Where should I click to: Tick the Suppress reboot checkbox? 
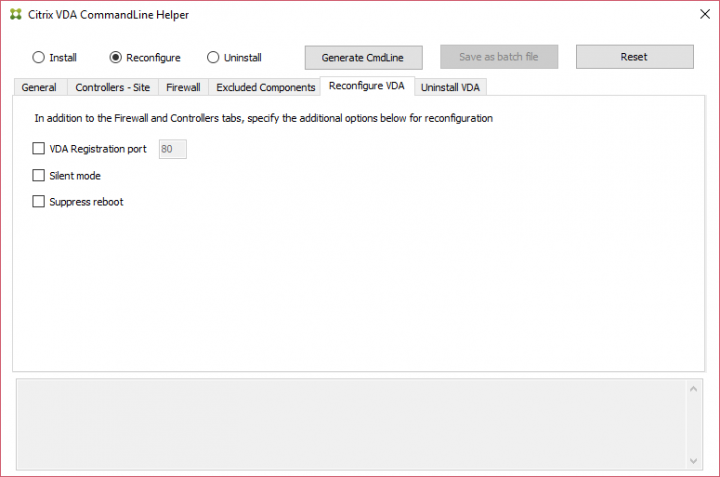click(x=39, y=202)
